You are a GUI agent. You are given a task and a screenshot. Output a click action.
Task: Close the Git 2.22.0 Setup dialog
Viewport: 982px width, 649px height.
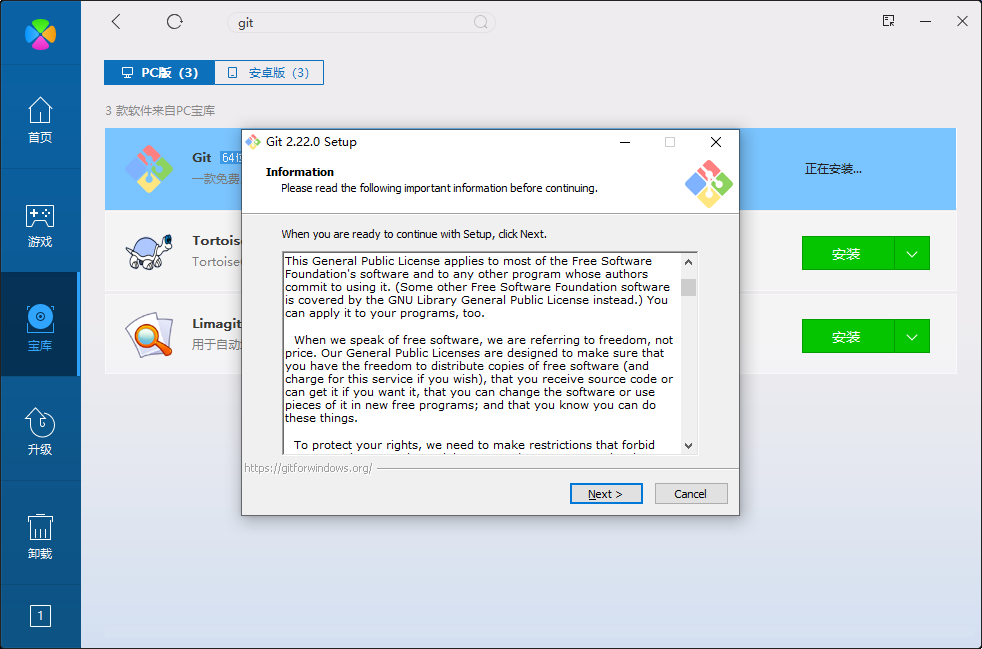coord(716,142)
